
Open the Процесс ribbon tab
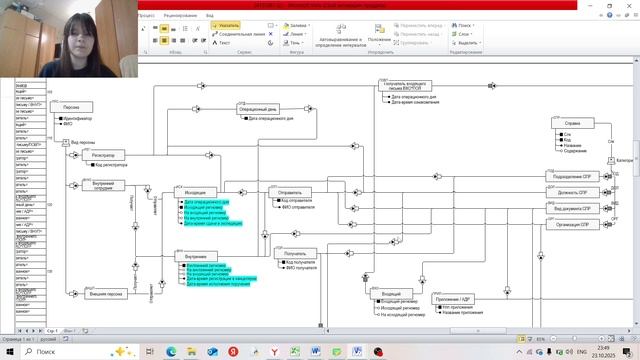[x=146, y=16]
